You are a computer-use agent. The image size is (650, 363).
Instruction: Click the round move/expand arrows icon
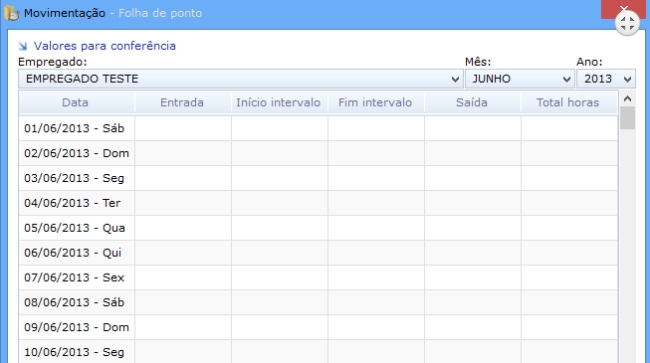click(x=627, y=23)
